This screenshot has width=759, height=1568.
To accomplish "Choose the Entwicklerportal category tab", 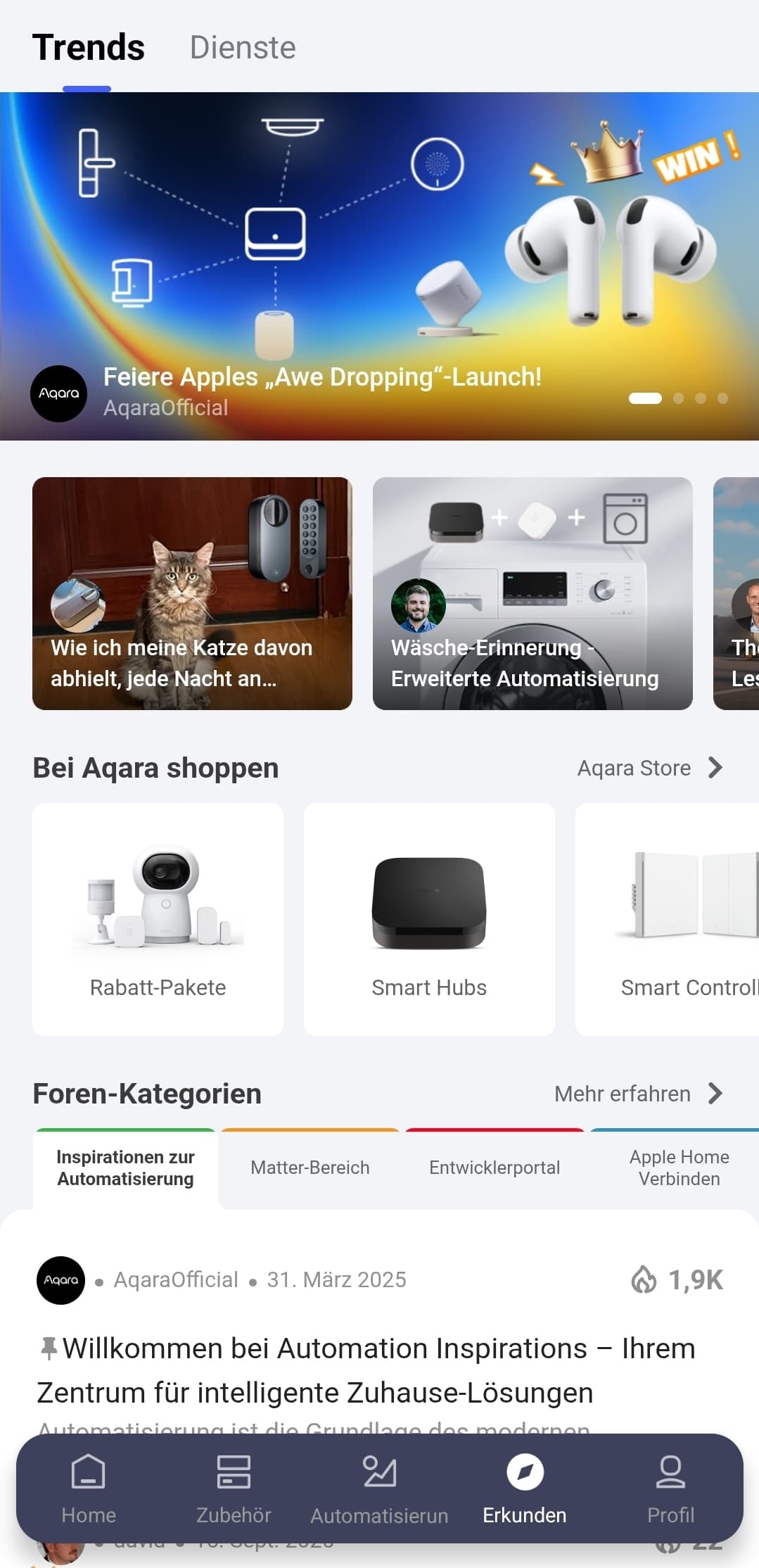I will 495,1168.
